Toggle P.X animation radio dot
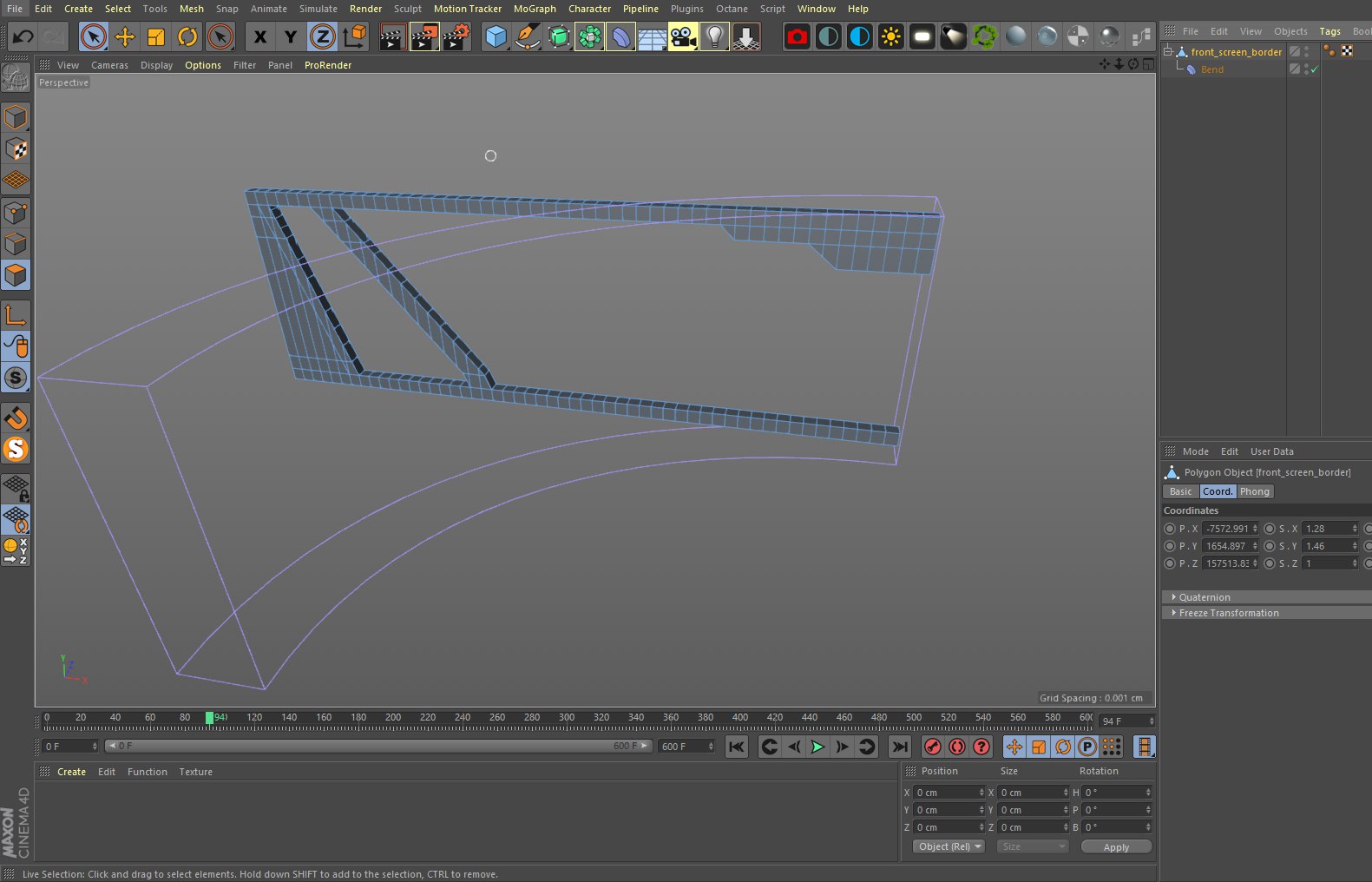This screenshot has height=882, width=1372. (1170, 529)
